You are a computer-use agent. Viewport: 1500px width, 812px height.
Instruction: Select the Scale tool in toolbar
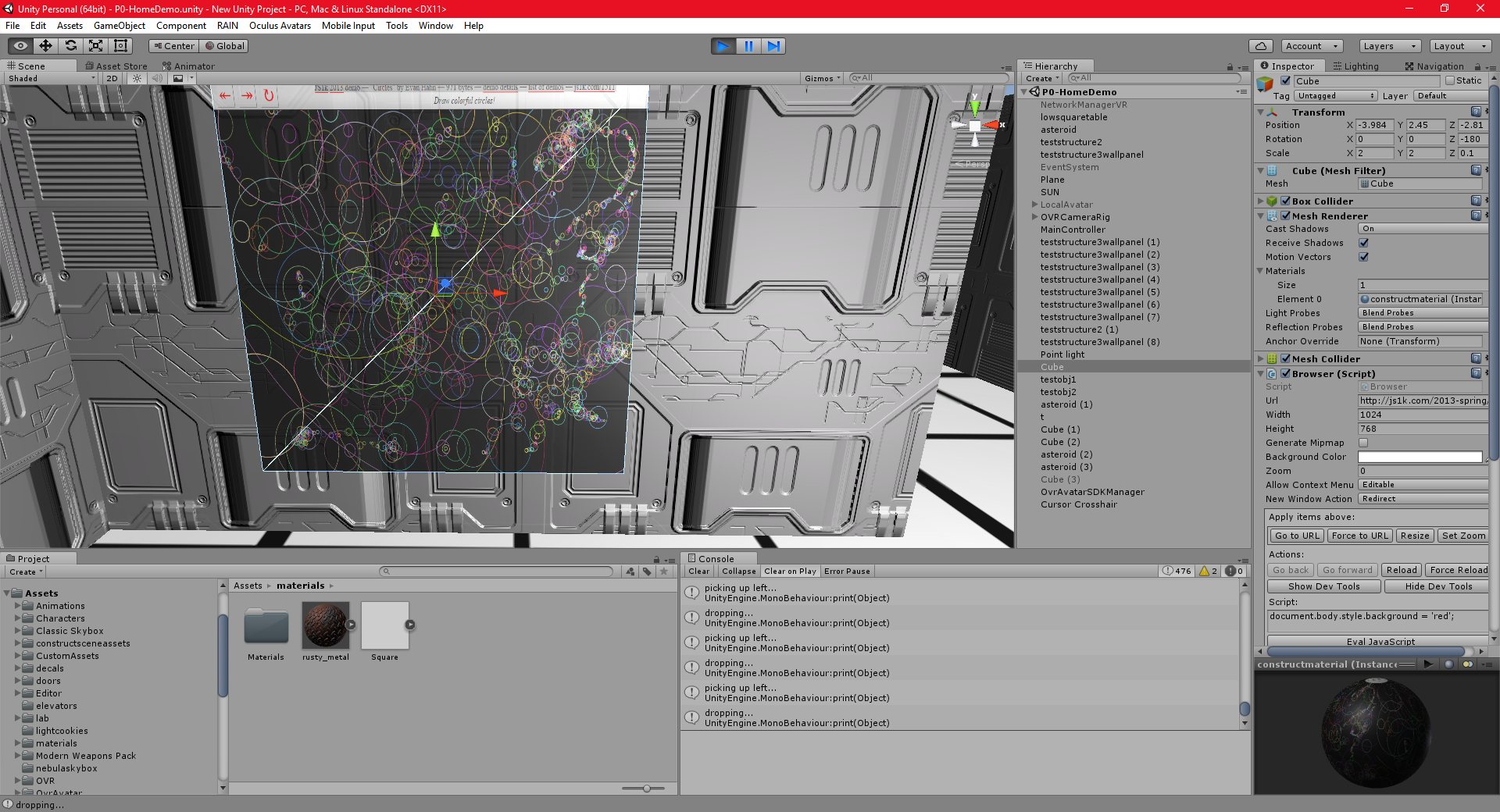95,46
